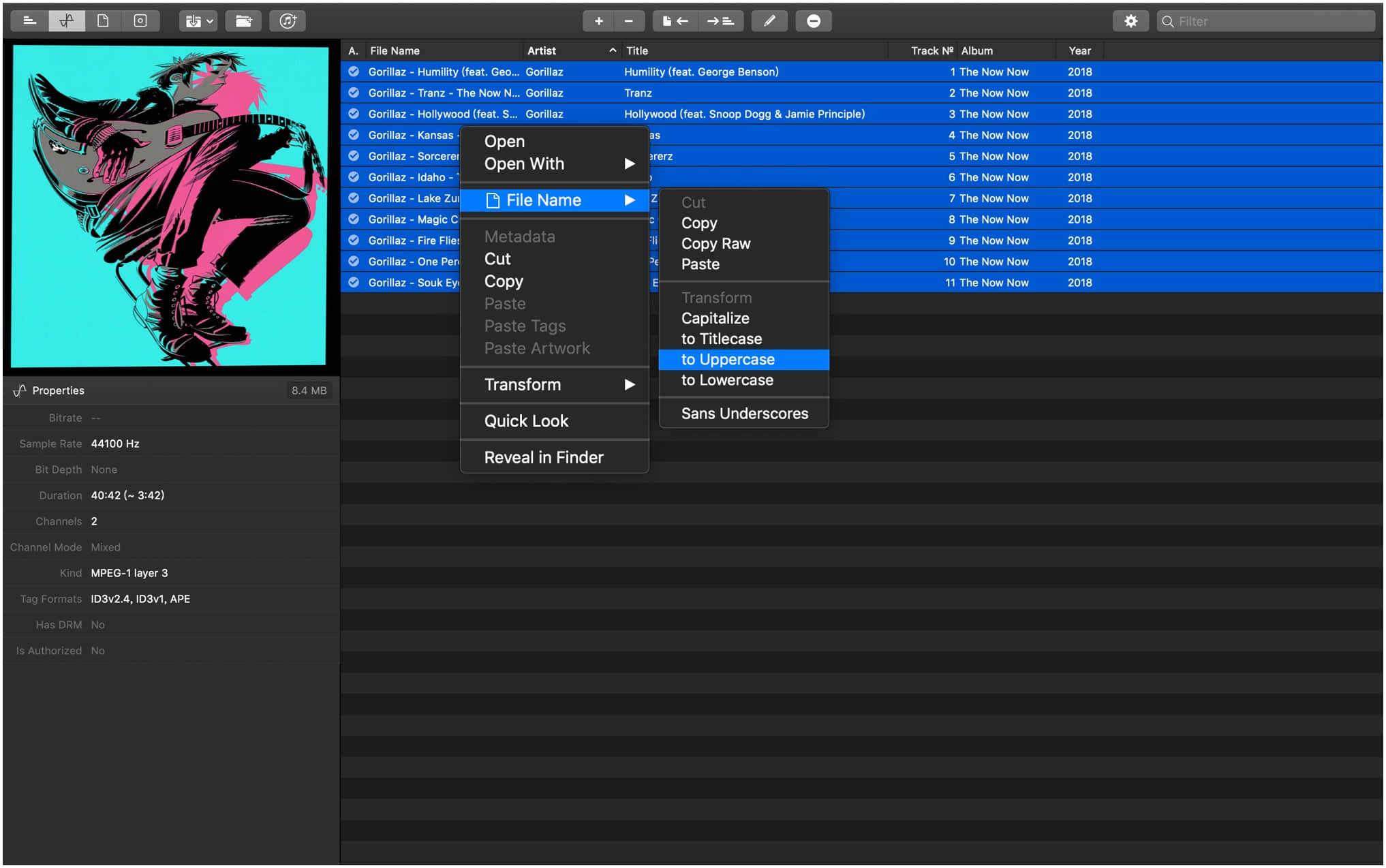Click into the Filter search field
This screenshot has height=868, width=1386.
coord(1266,21)
